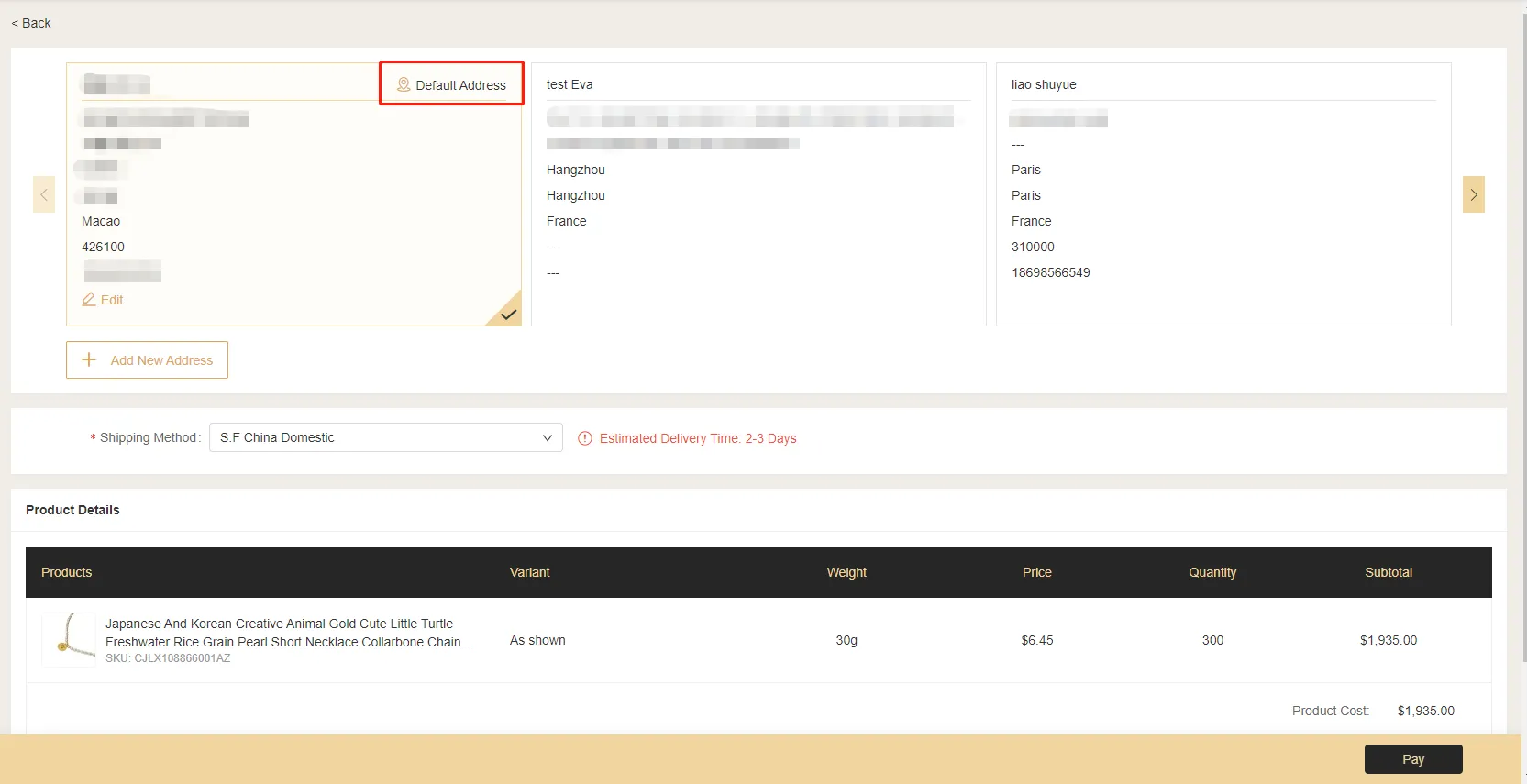Image resolution: width=1527 pixels, height=784 pixels.
Task: Click the pencil Edit icon on address card
Action: tap(89, 300)
